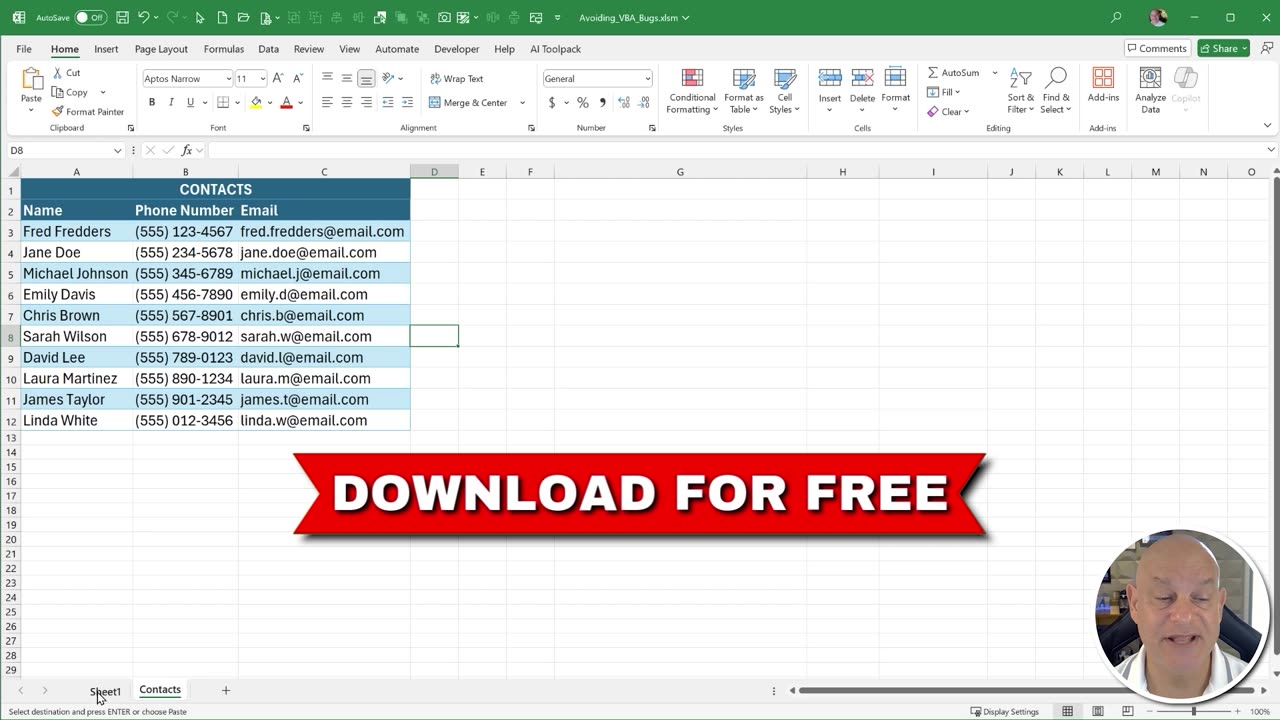This screenshot has height=720, width=1280.
Task: Click the Increase Indent icon
Action: 407,102
